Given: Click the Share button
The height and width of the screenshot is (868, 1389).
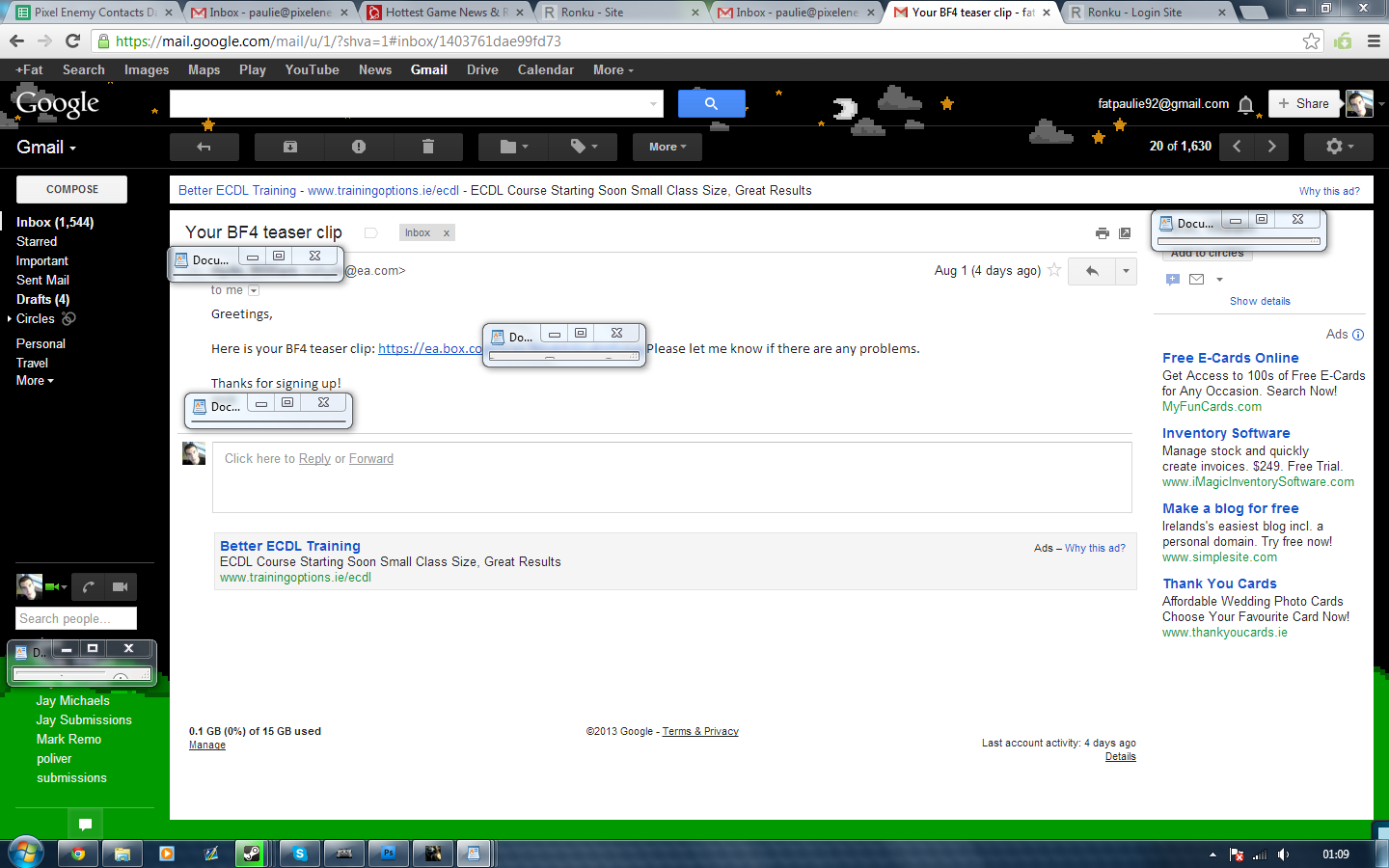Looking at the screenshot, I should (1303, 103).
